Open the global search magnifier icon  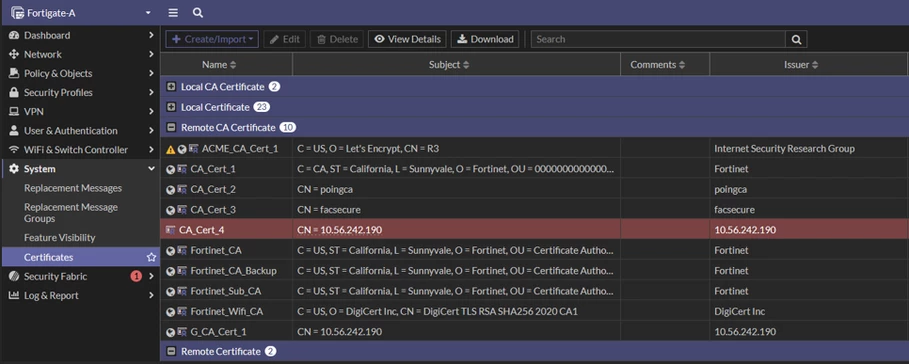pos(198,13)
